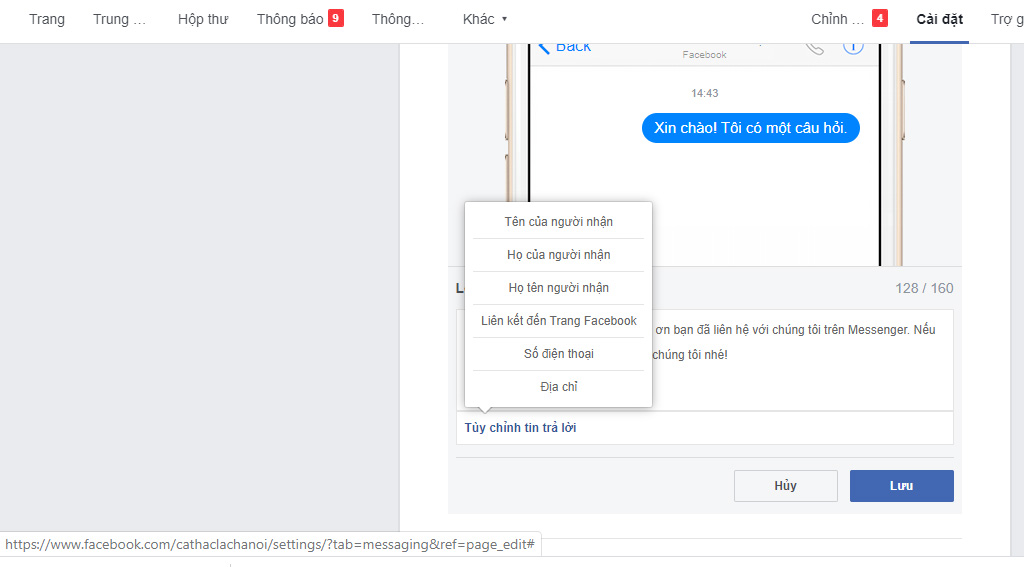Choose Địa chỉ in personalization menu
1024x567 pixels.
pyautogui.click(x=558, y=387)
